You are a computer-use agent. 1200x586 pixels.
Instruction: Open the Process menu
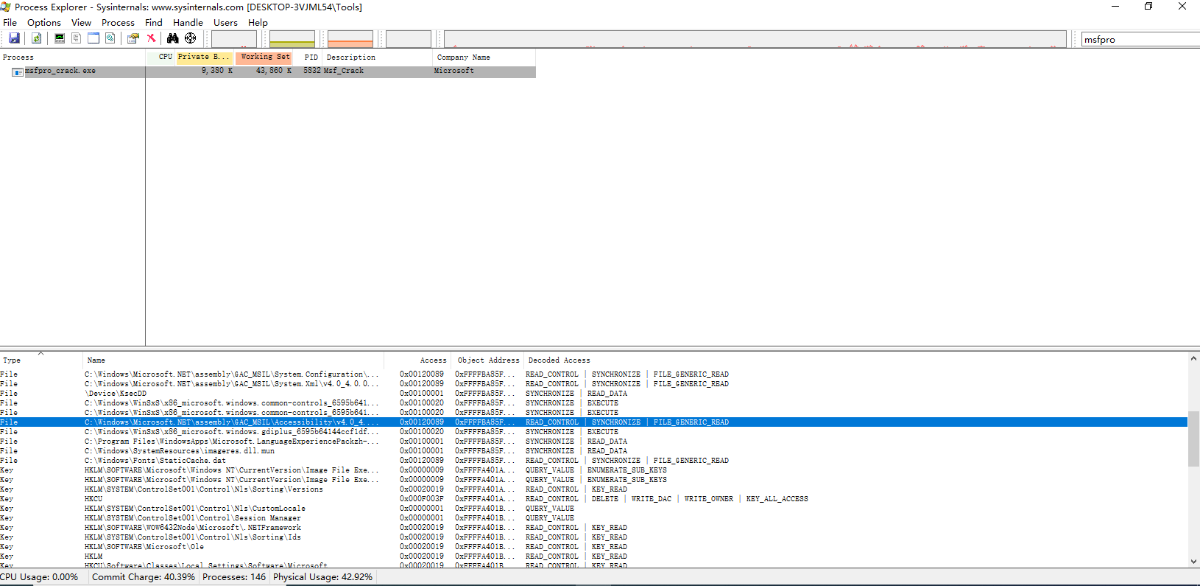click(118, 22)
